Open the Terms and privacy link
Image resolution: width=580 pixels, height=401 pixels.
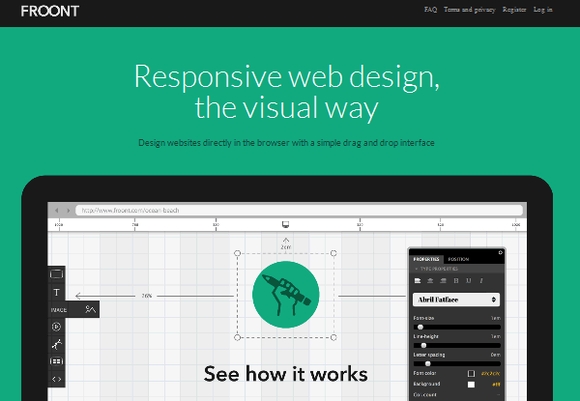click(x=469, y=10)
